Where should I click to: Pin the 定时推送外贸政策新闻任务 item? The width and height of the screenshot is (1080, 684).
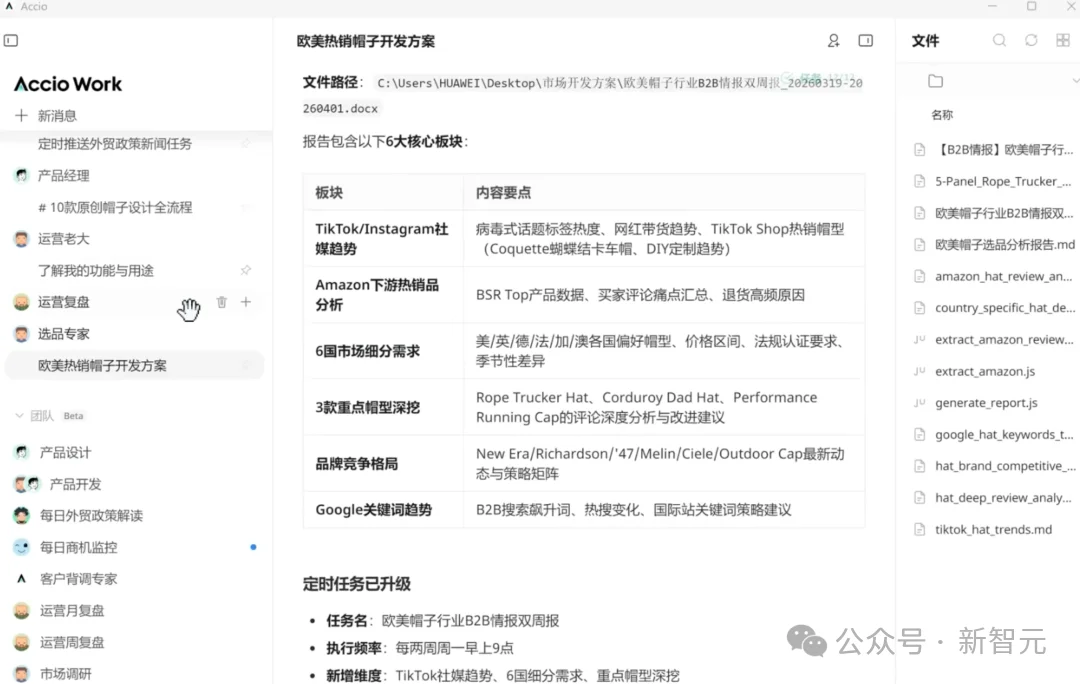246,143
